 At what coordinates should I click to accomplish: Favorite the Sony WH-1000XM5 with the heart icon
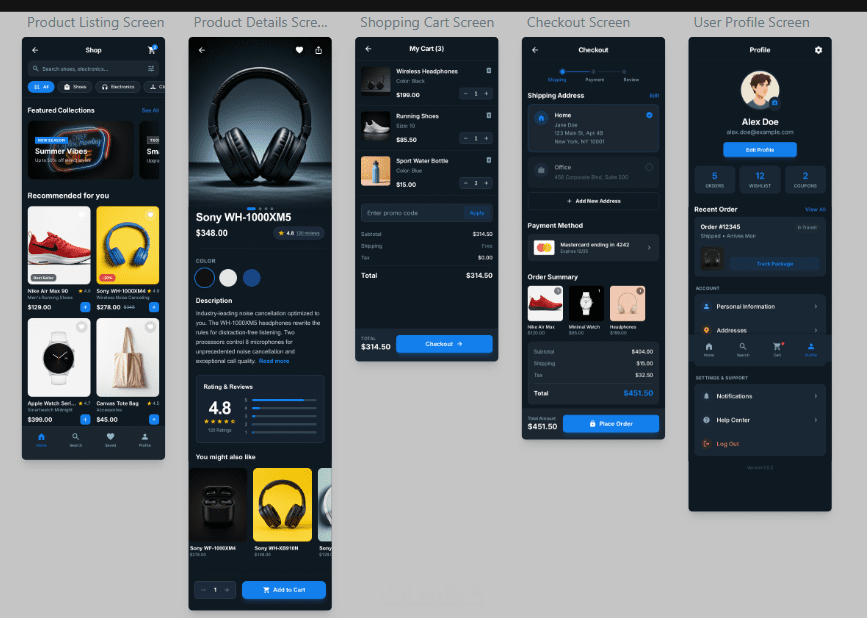(299, 50)
